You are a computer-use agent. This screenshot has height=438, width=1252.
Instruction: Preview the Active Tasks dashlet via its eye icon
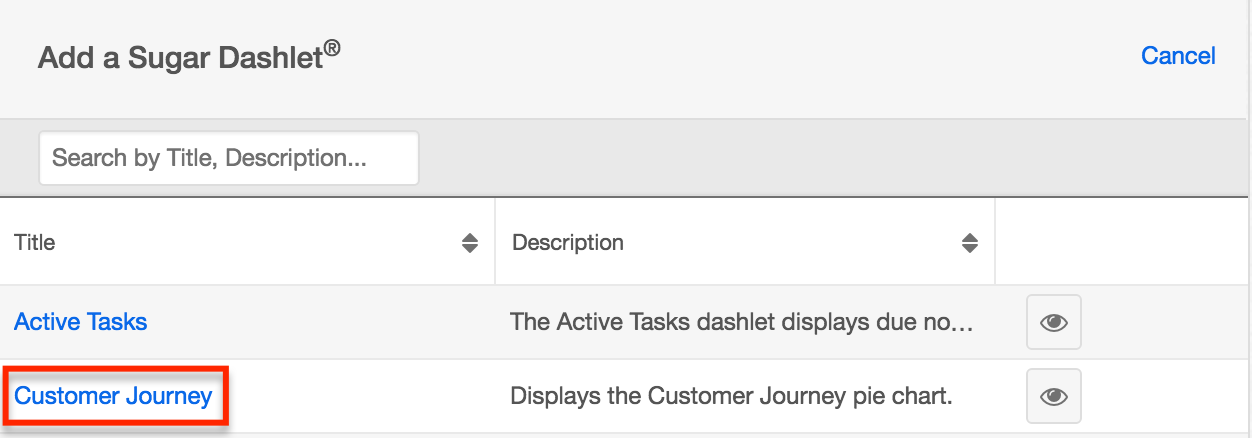click(x=1053, y=322)
